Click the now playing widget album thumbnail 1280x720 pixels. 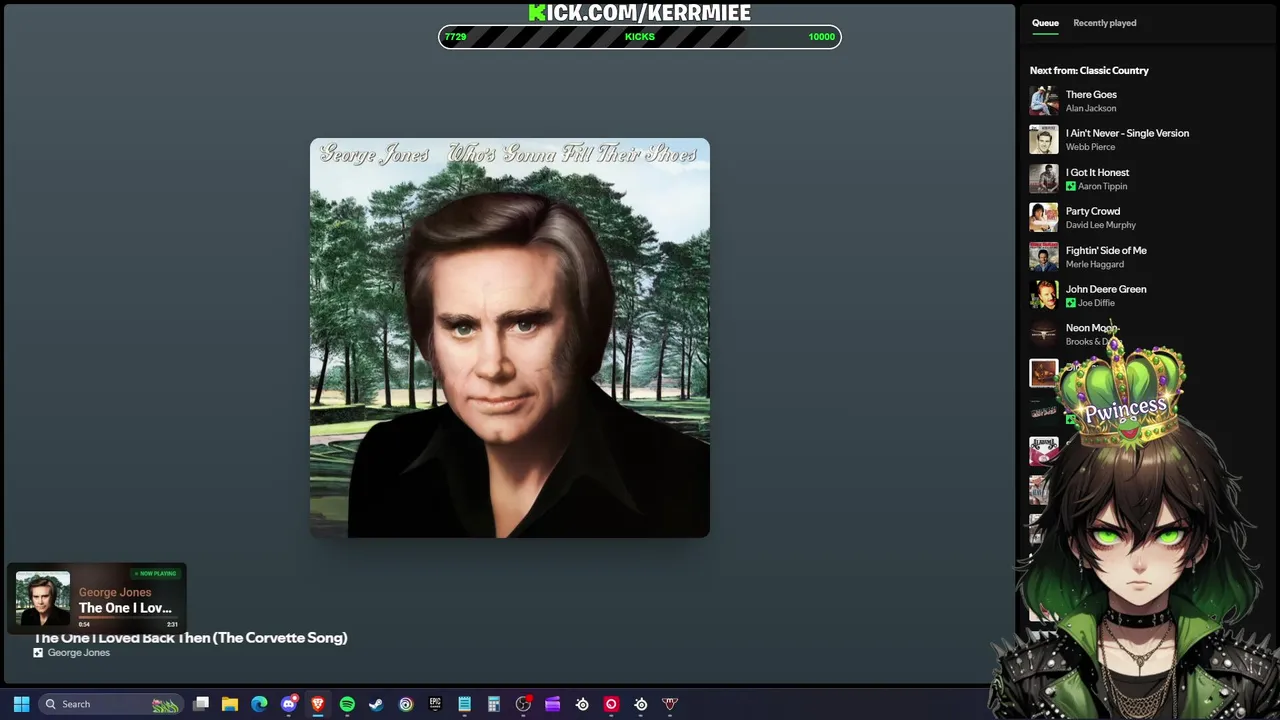tap(43, 598)
